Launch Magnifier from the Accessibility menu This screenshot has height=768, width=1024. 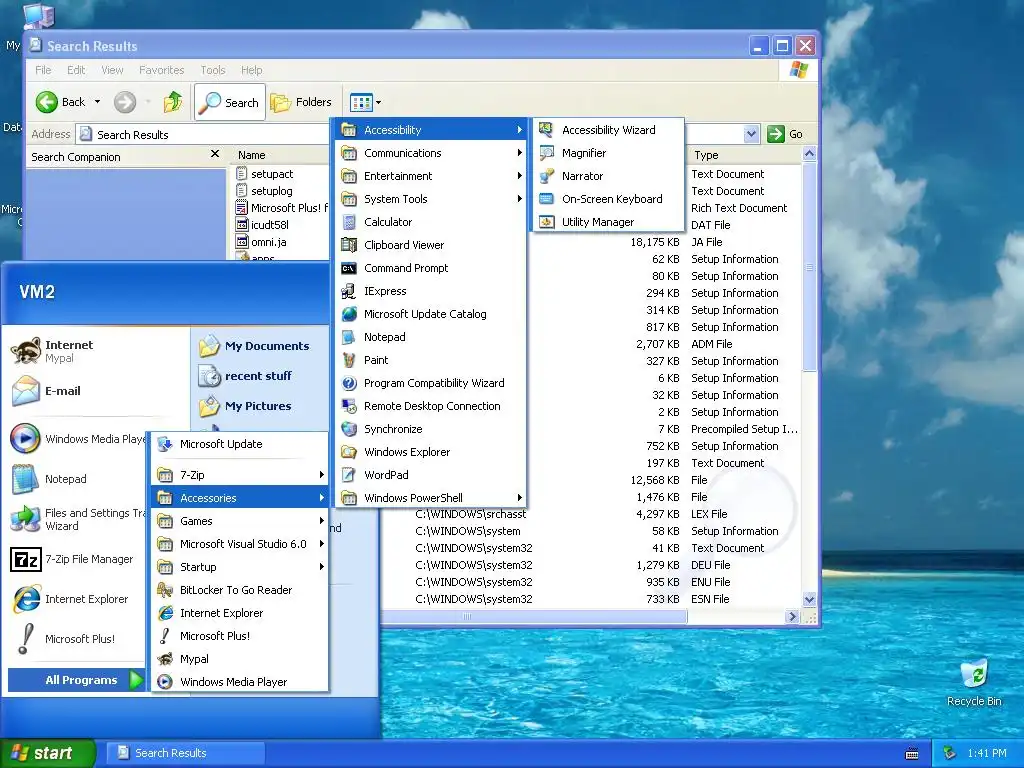(x=608, y=153)
